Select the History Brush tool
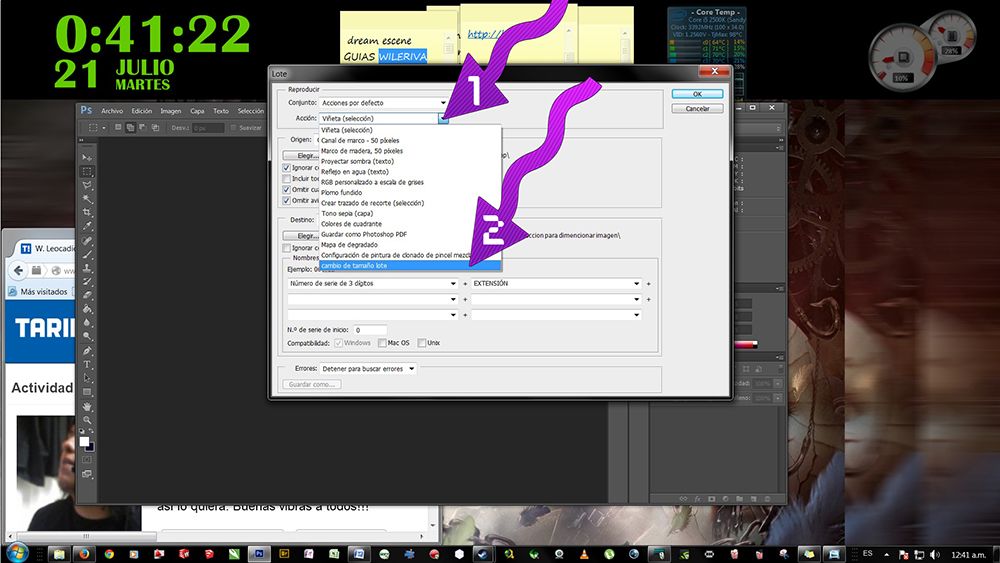The image size is (1000, 563). point(87,281)
